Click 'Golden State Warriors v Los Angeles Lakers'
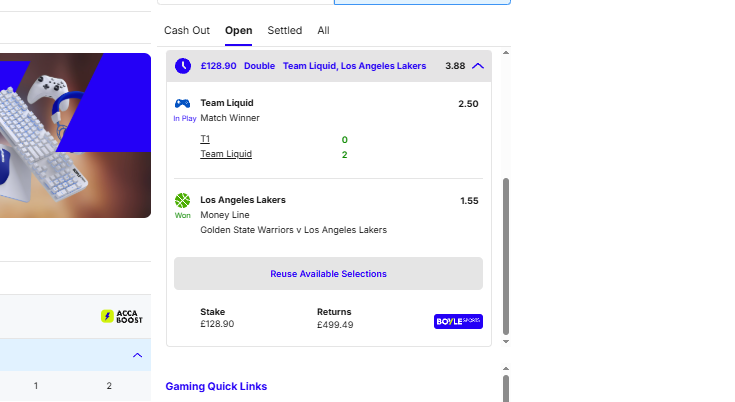Image resolution: width=735 pixels, height=402 pixels. (293, 230)
